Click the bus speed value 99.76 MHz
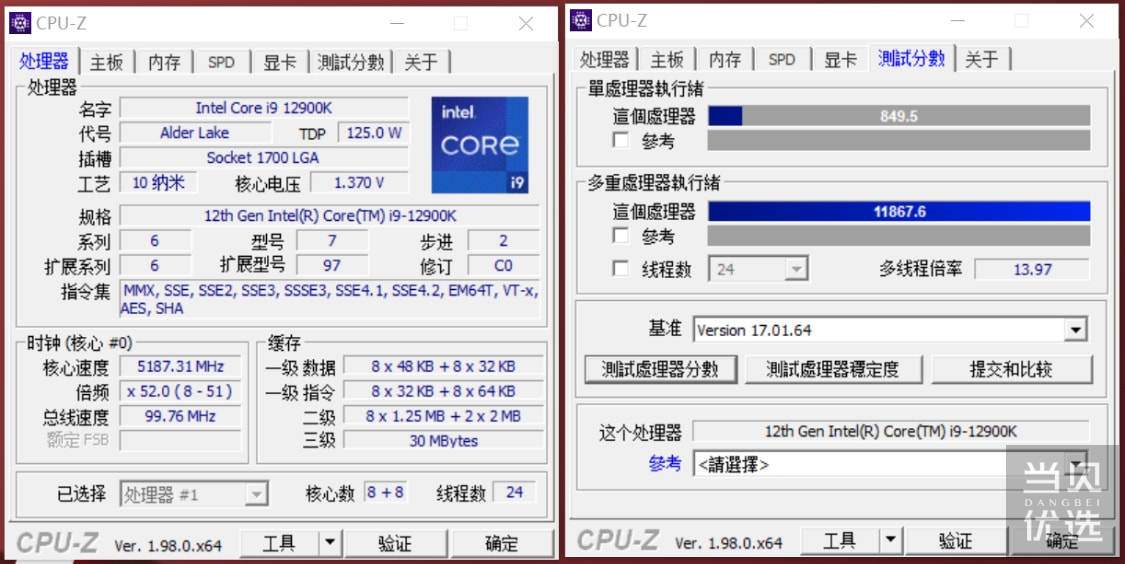This screenshot has width=1125, height=564. (x=180, y=415)
